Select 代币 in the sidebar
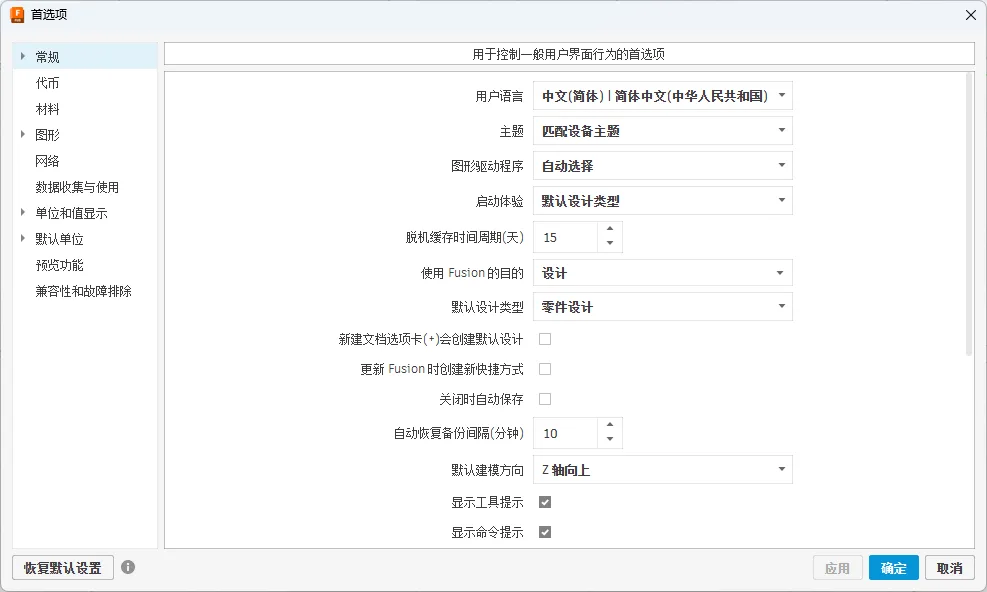The height and width of the screenshot is (592, 987). [47, 83]
